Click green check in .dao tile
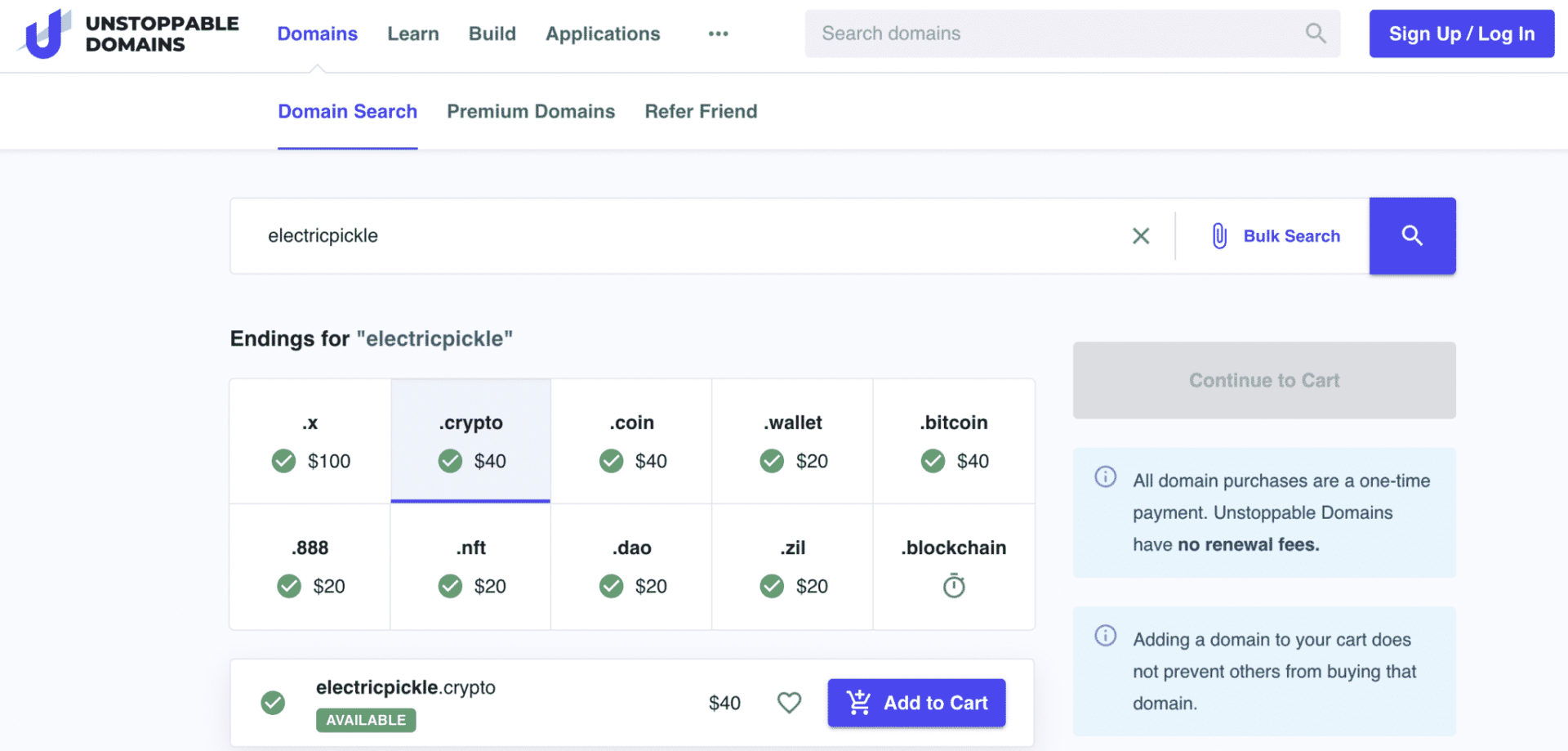Screen dimensions: 1568x751 coord(612,586)
